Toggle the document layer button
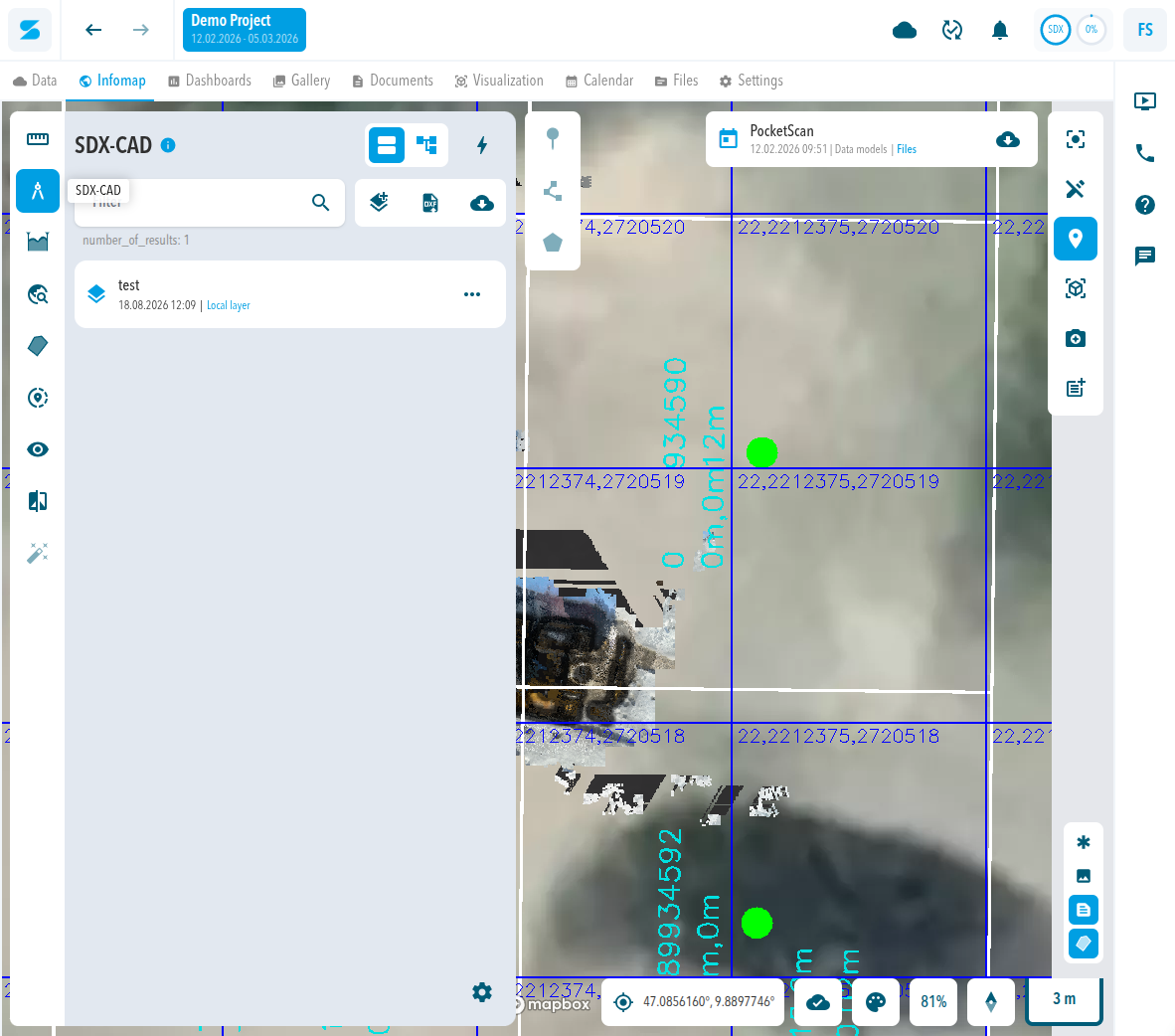Screen dimensions: 1175x1036 click(1083, 910)
